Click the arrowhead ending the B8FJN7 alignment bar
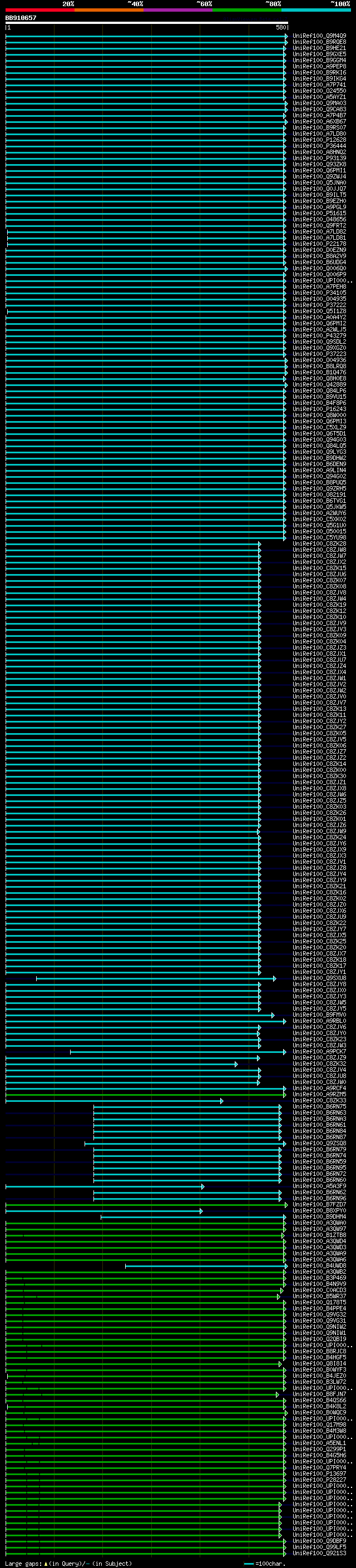Viewport: 356px width, 1568px height. click(x=278, y=1394)
